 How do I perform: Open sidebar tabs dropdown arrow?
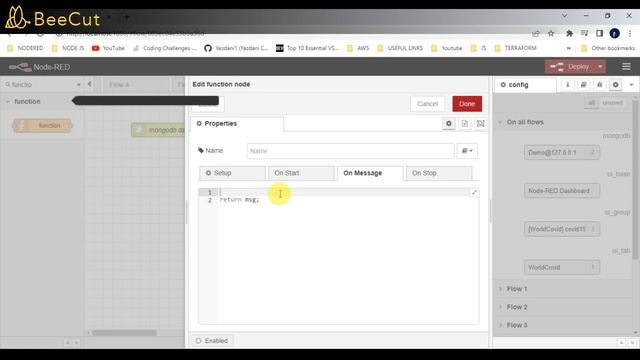click(631, 84)
